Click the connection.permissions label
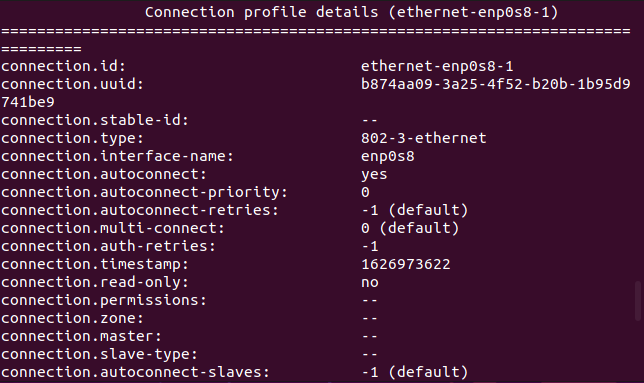The image size is (644, 383). tap(104, 300)
